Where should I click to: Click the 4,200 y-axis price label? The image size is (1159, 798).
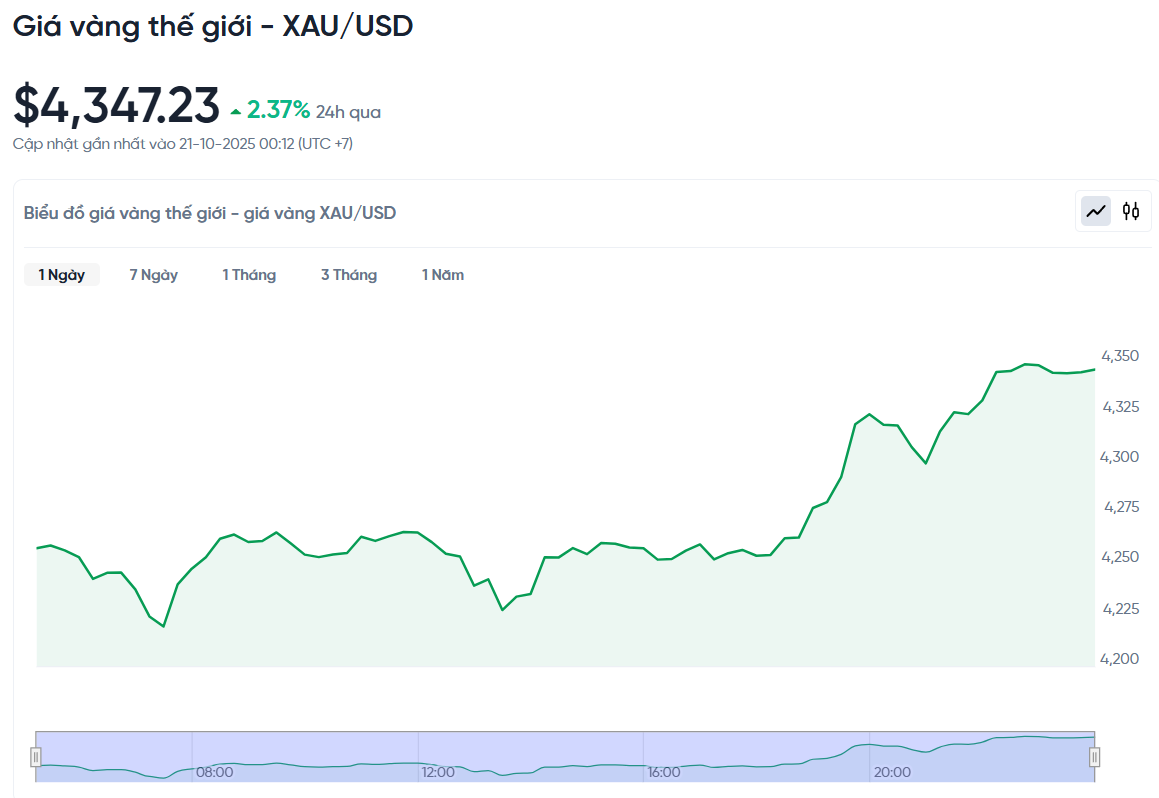point(1119,658)
